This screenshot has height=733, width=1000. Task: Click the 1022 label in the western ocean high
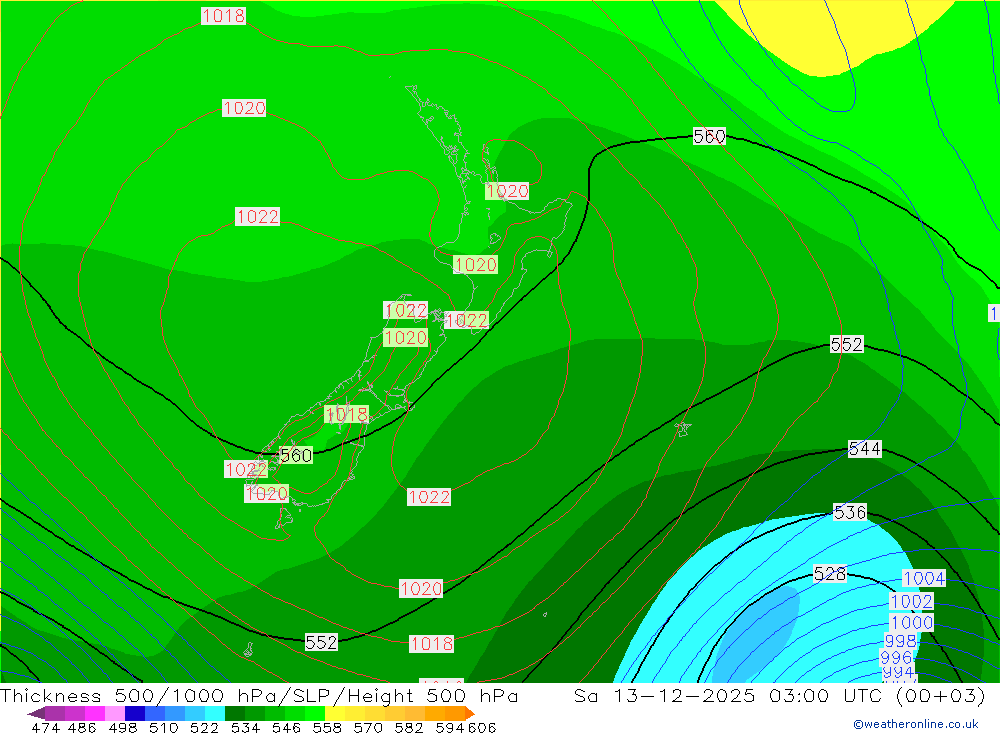click(x=257, y=217)
